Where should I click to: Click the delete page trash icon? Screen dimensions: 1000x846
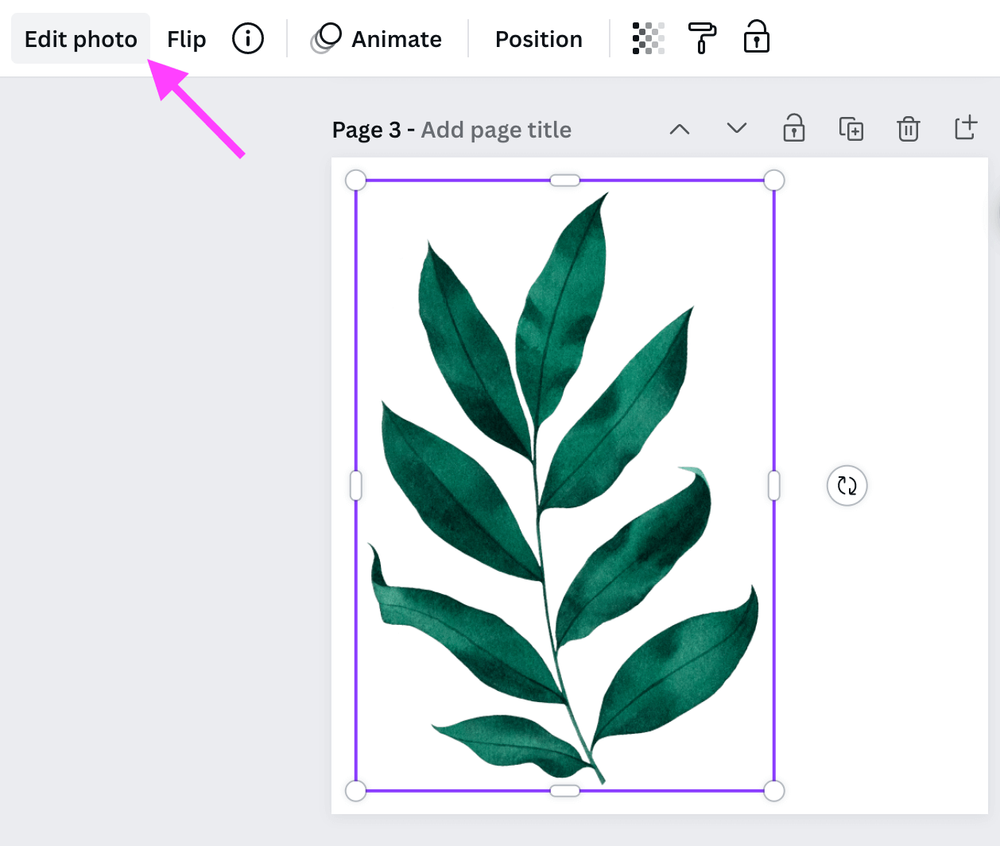tap(908, 129)
